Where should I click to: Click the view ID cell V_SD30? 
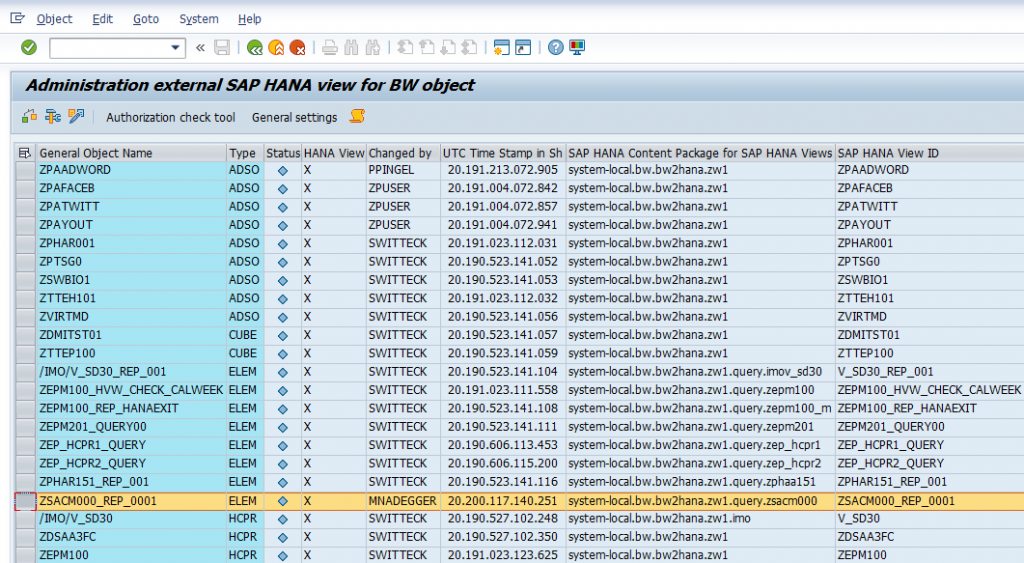(930, 519)
